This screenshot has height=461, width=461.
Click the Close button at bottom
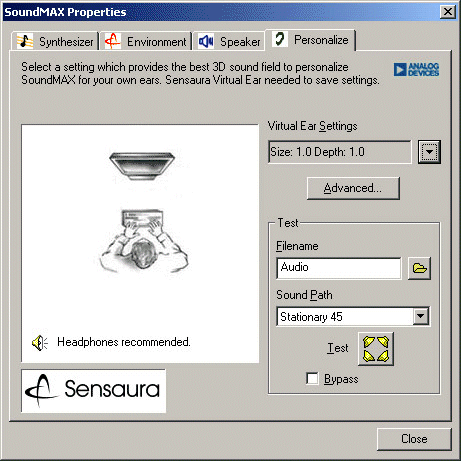pyautogui.click(x=414, y=439)
